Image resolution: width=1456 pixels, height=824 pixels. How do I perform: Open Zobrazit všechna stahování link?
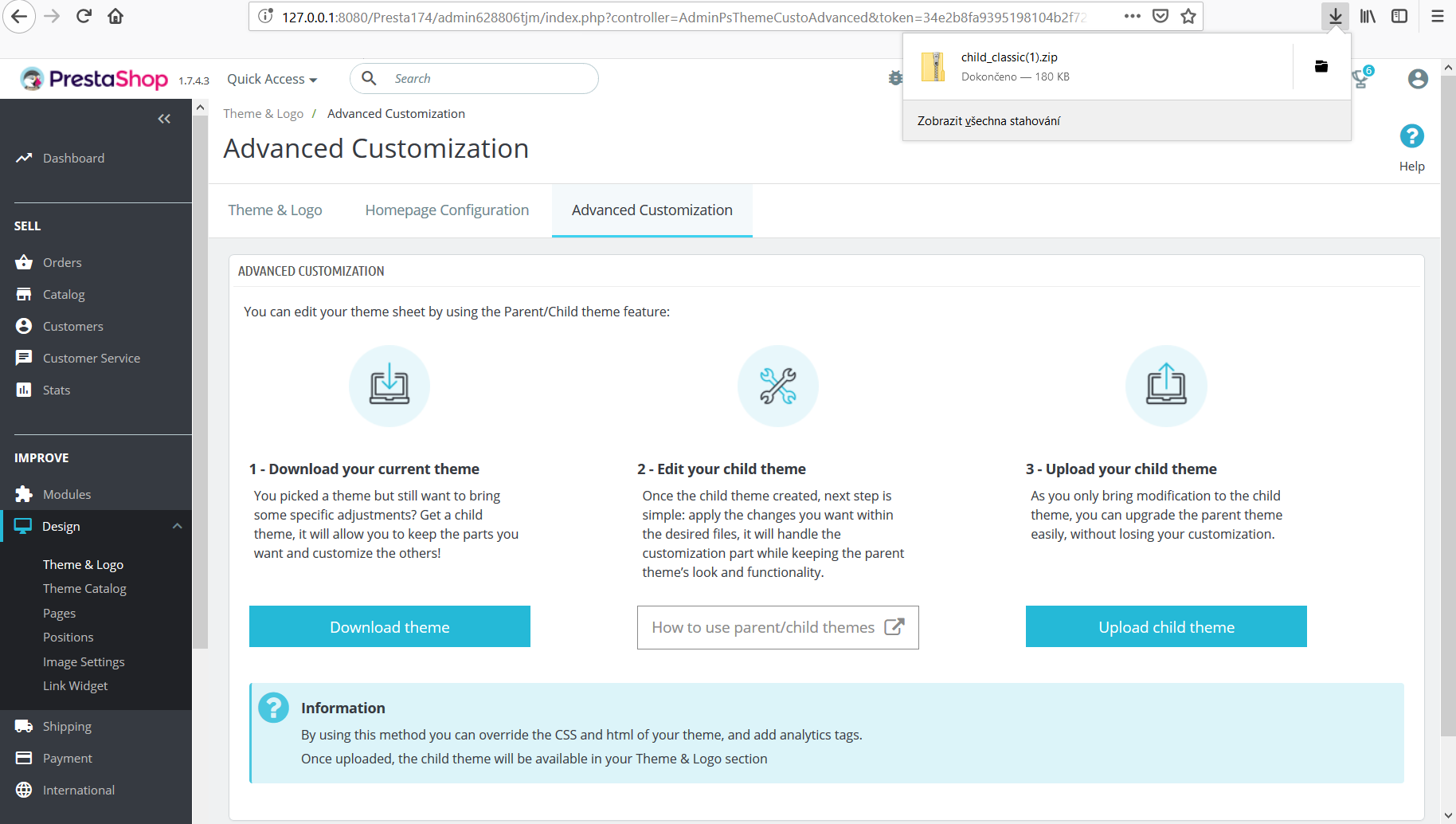[988, 120]
